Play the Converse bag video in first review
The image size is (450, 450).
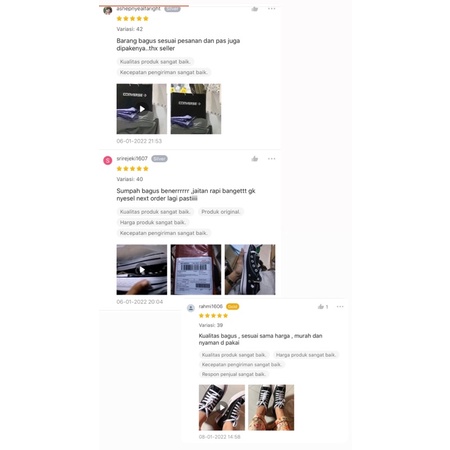point(142,109)
